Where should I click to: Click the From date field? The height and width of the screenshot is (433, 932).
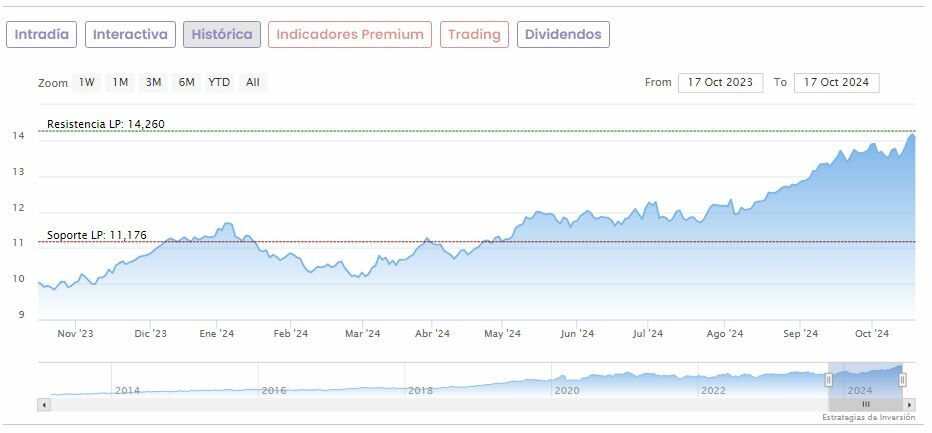[720, 83]
